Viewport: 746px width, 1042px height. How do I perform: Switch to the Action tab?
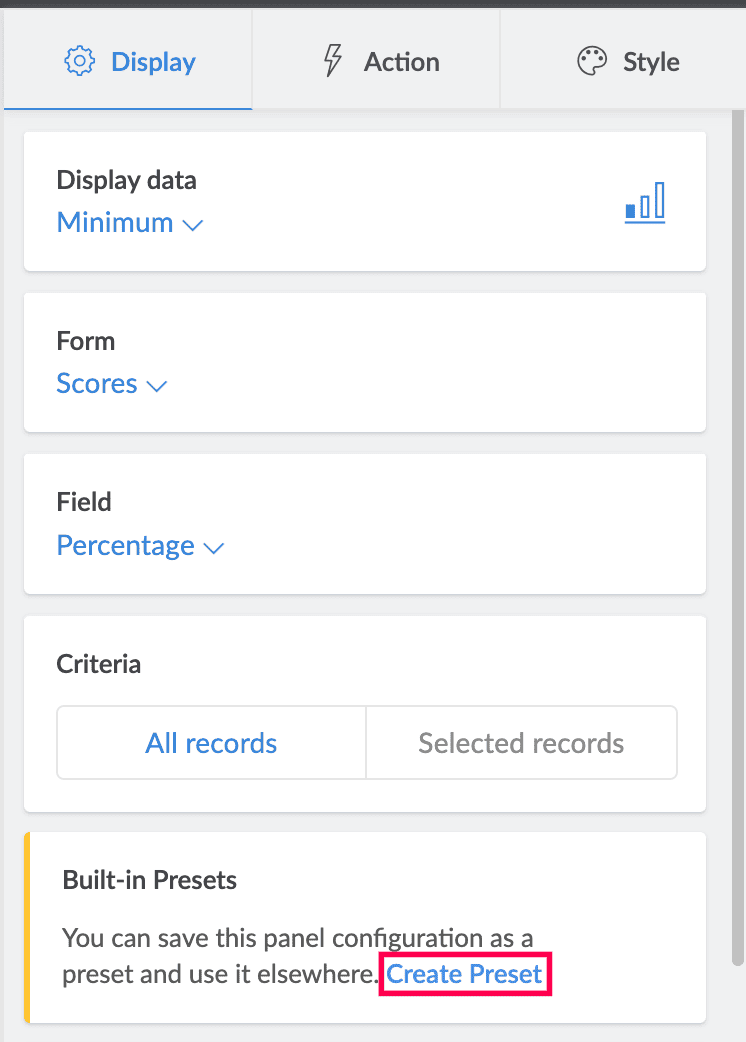[x=401, y=62]
